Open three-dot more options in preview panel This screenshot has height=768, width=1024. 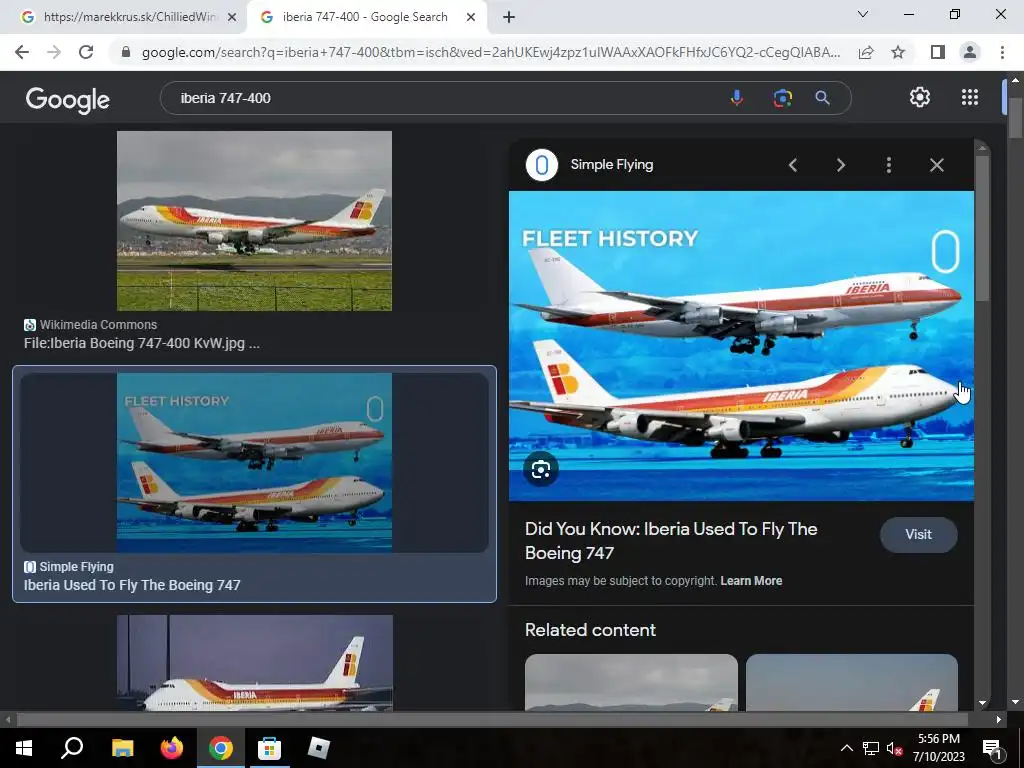[888, 165]
